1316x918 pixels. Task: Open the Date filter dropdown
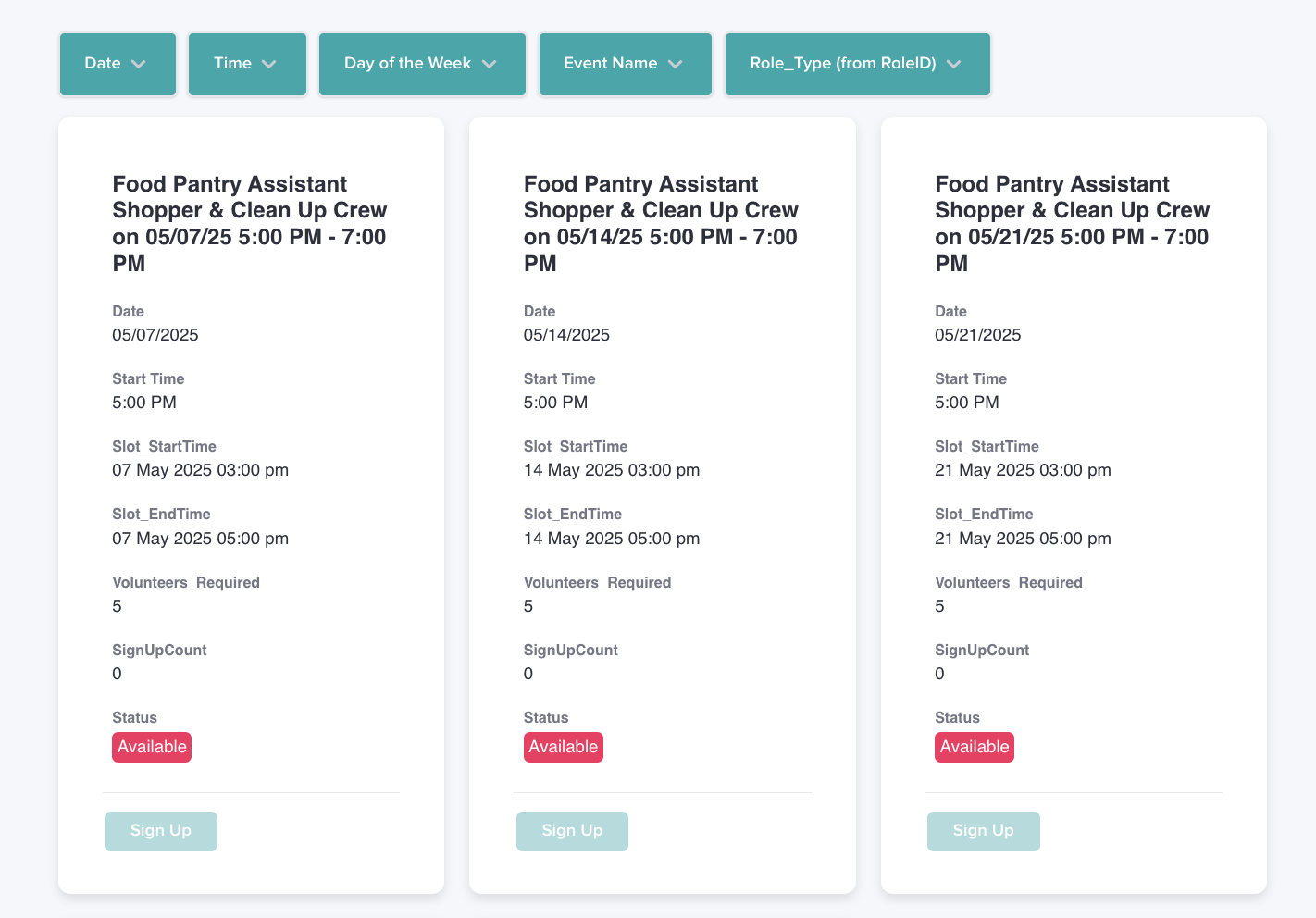(118, 64)
